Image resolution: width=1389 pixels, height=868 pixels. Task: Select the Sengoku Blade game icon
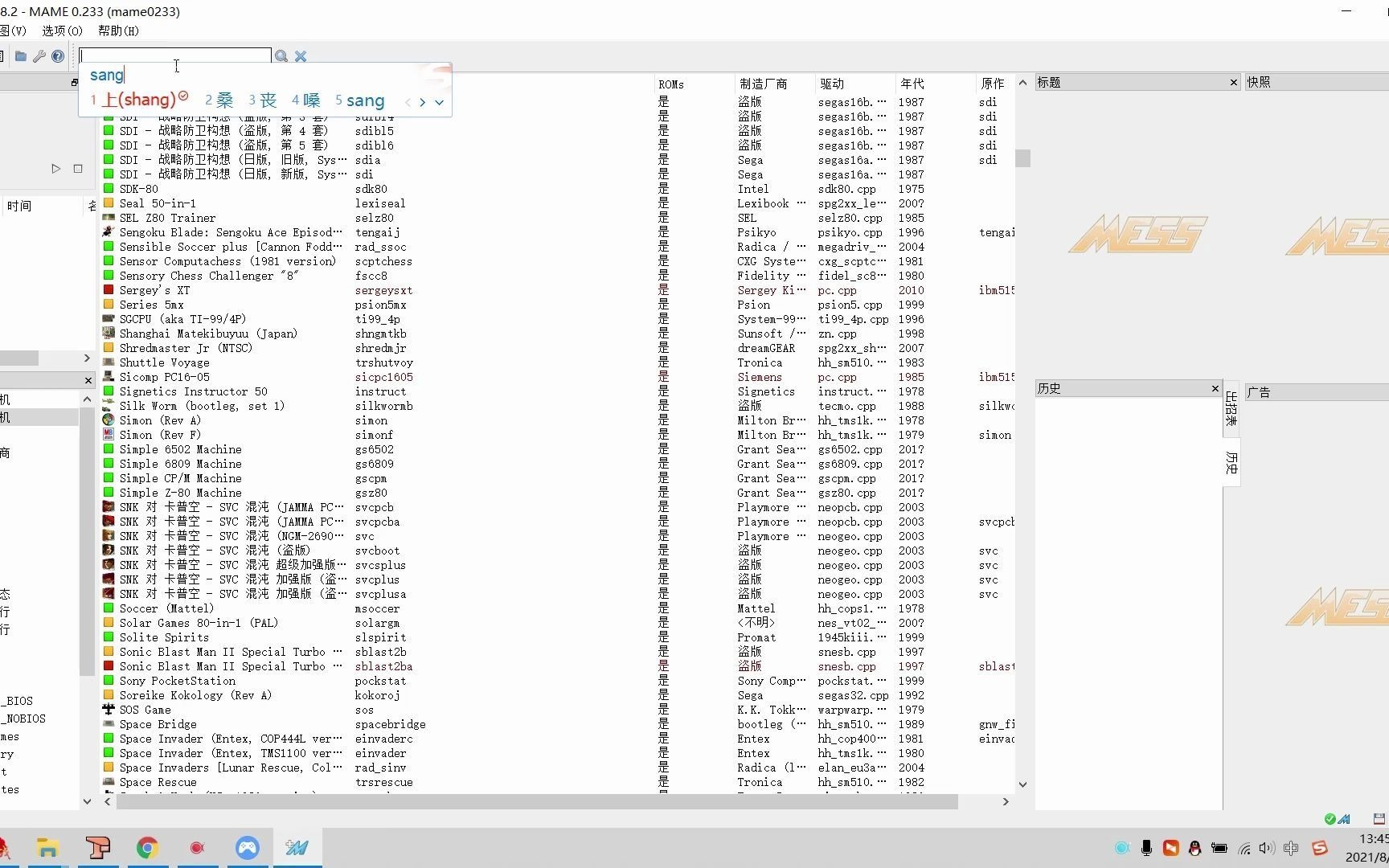tap(109, 232)
